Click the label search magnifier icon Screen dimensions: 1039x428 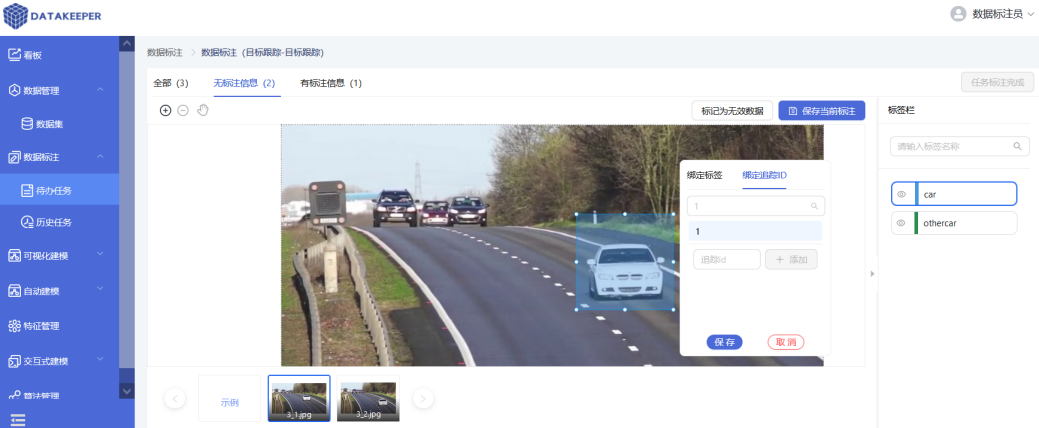click(1017, 146)
